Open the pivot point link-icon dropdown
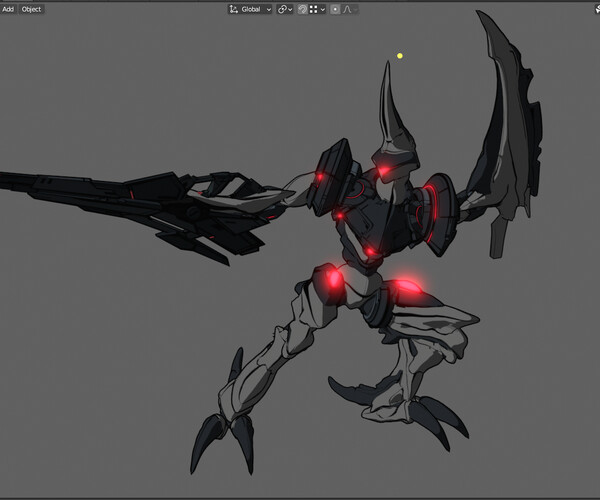 285,9
